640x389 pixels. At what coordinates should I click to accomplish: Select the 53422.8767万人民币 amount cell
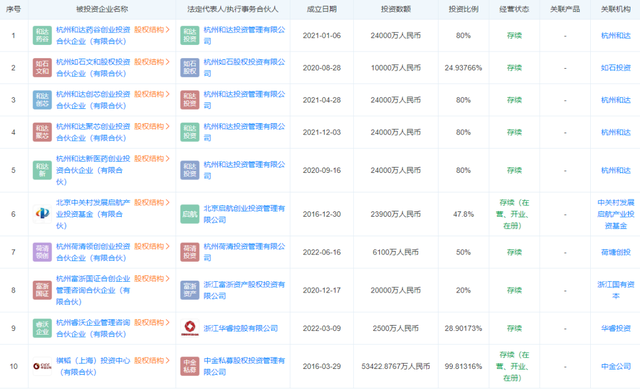pos(396,366)
